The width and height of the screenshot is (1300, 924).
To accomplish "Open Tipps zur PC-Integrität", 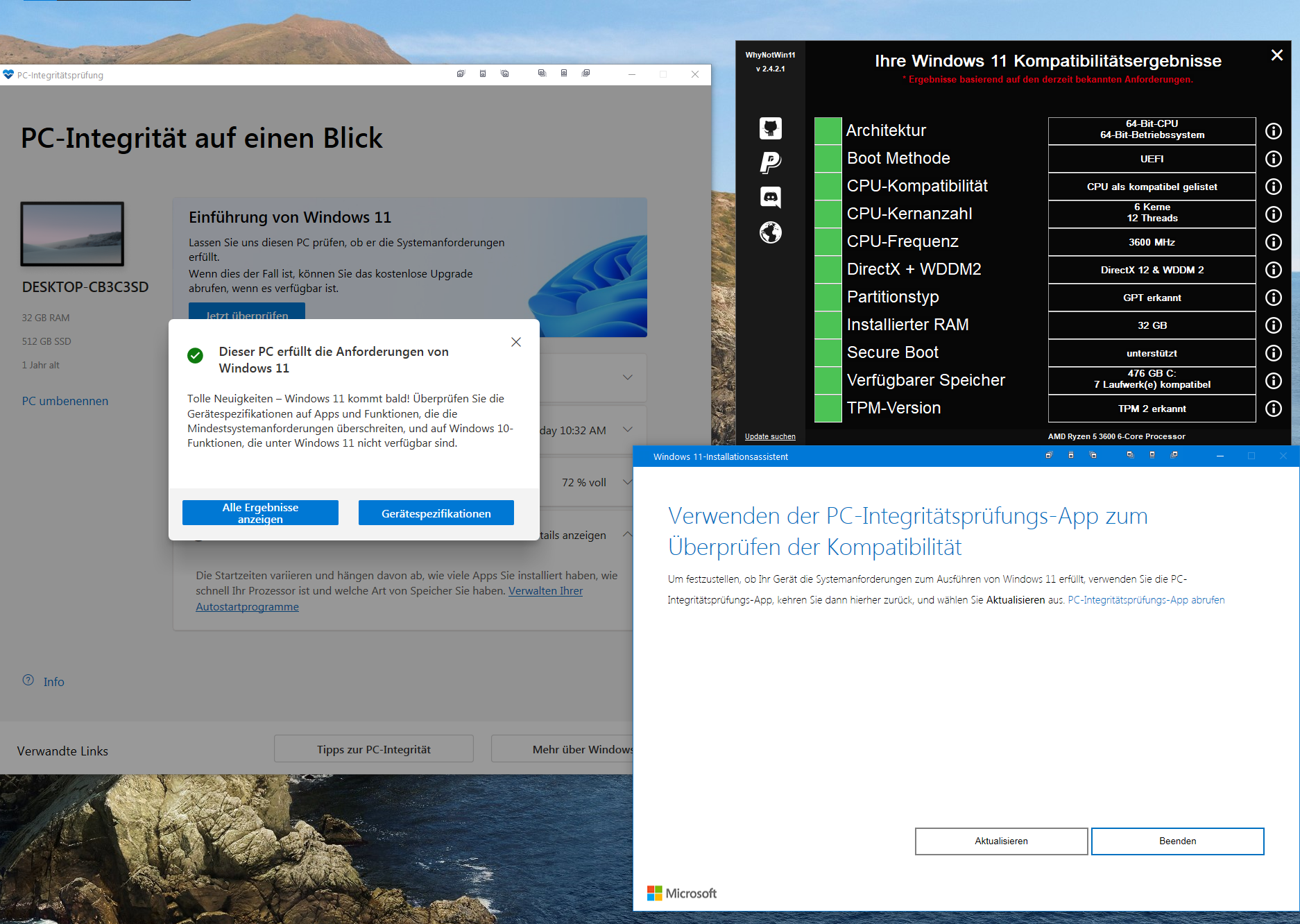I will tap(374, 749).
